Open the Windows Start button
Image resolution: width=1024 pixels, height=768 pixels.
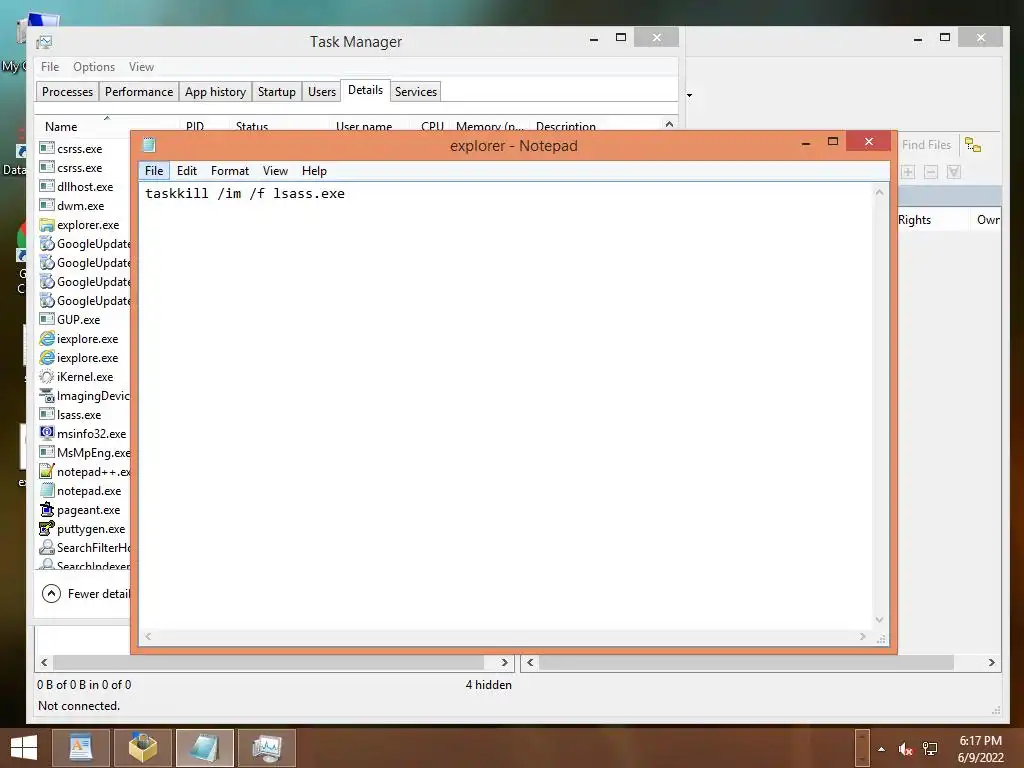point(24,748)
